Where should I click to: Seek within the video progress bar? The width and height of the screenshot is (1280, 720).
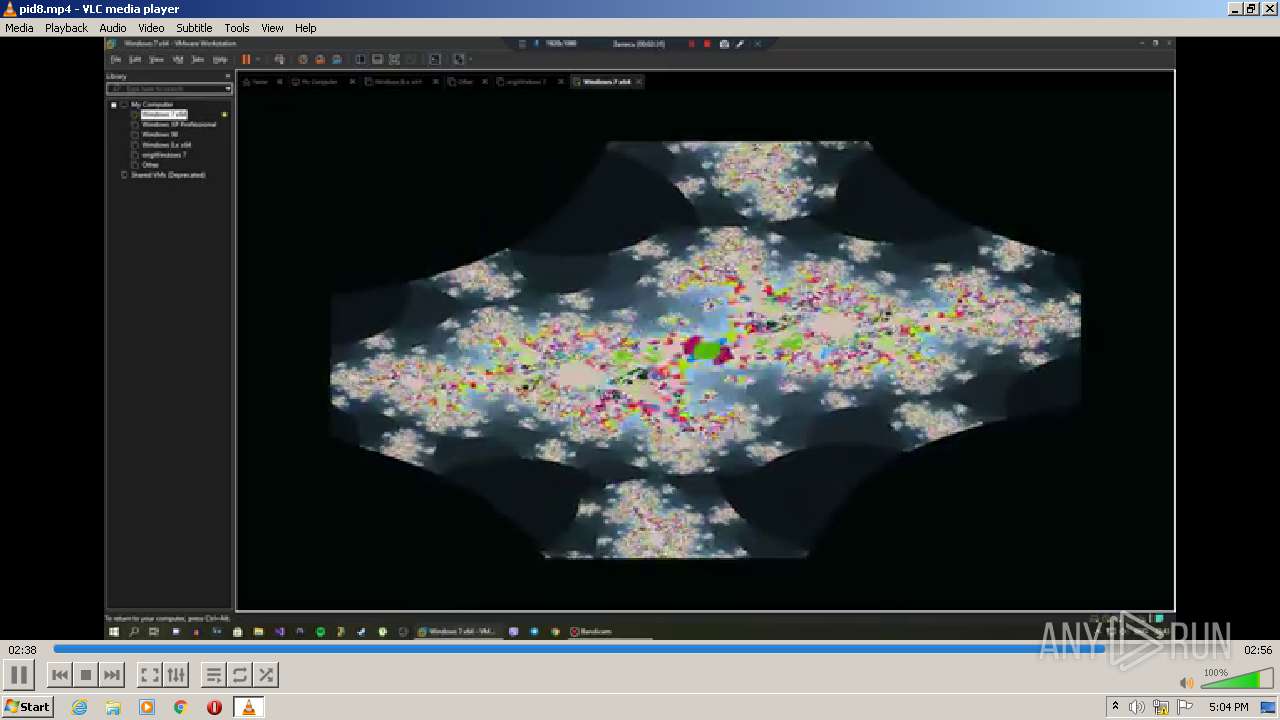(x=639, y=650)
